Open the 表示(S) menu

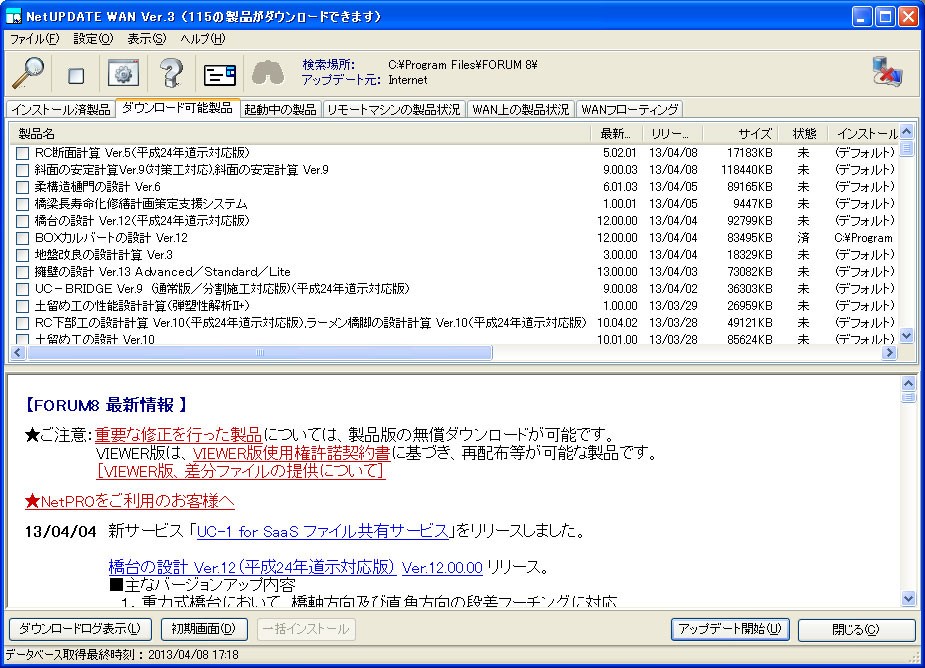pyautogui.click(x=147, y=39)
